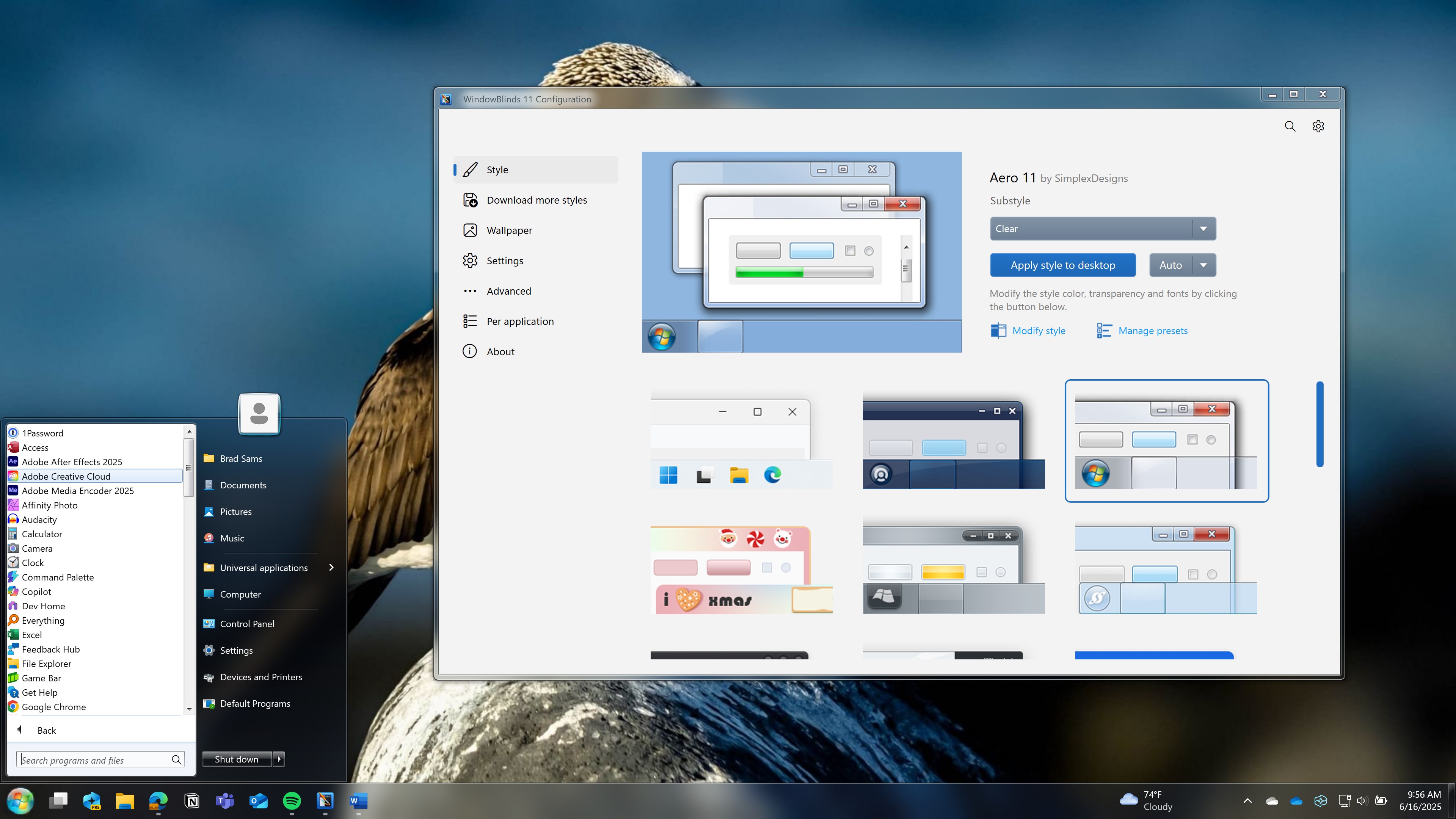
Task: Click the Search programs and files field
Action: pyautogui.click(x=100, y=759)
